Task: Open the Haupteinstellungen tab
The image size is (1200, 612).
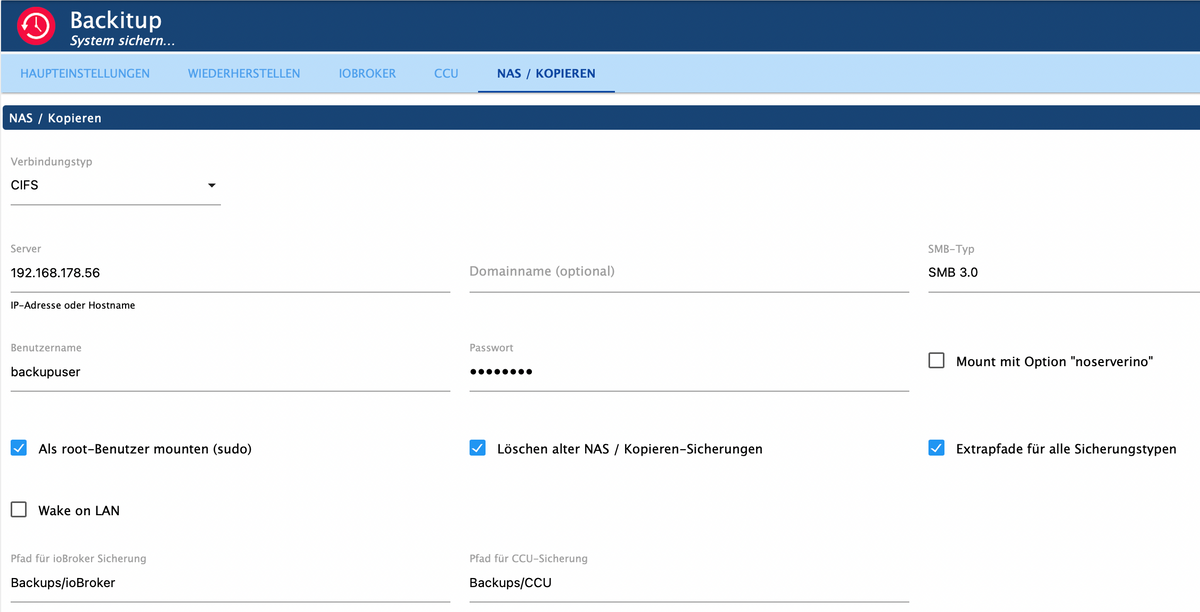Action: pyautogui.click(x=85, y=74)
